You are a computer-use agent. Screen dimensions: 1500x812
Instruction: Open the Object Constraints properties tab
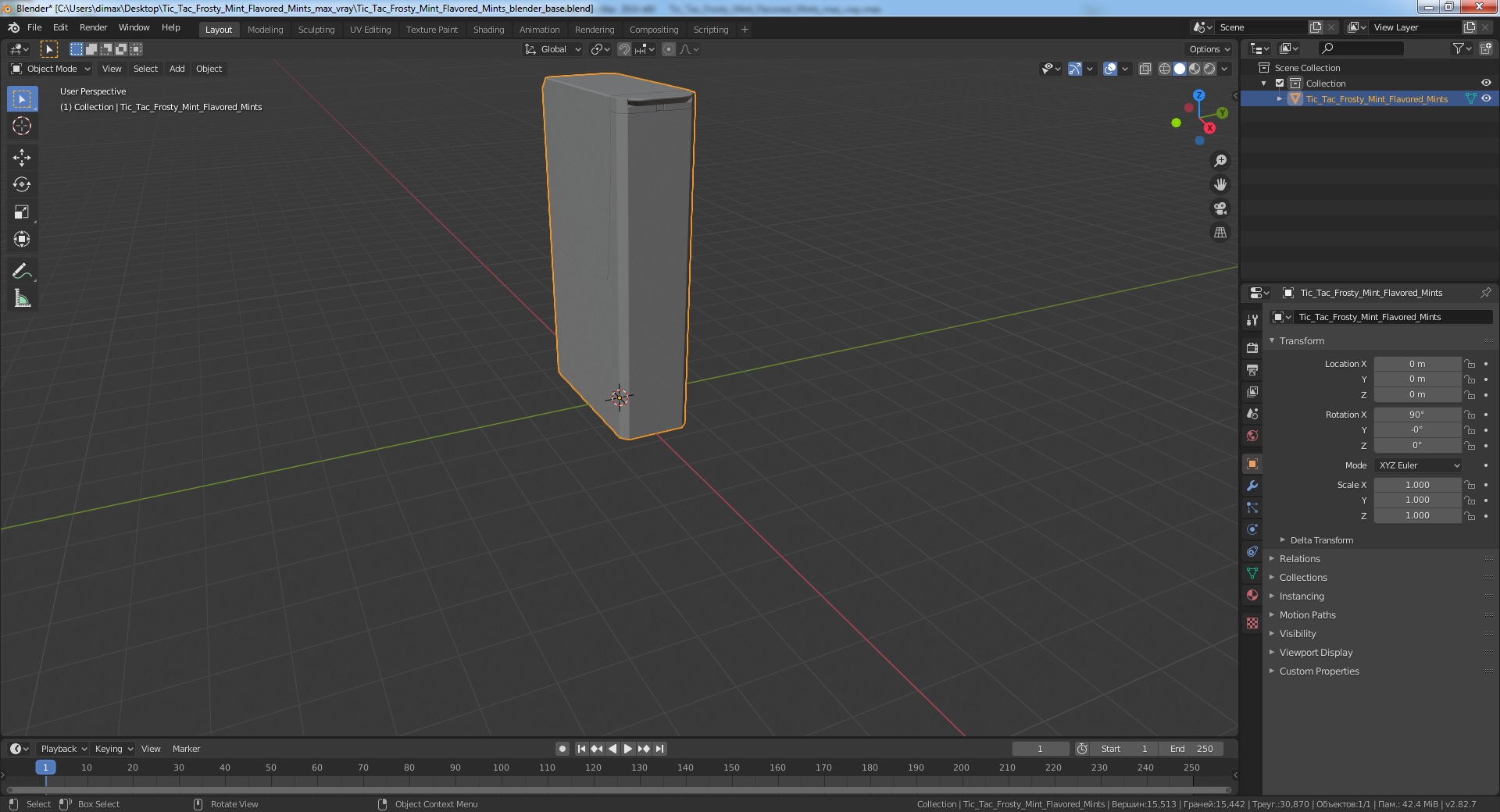[x=1252, y=551]
